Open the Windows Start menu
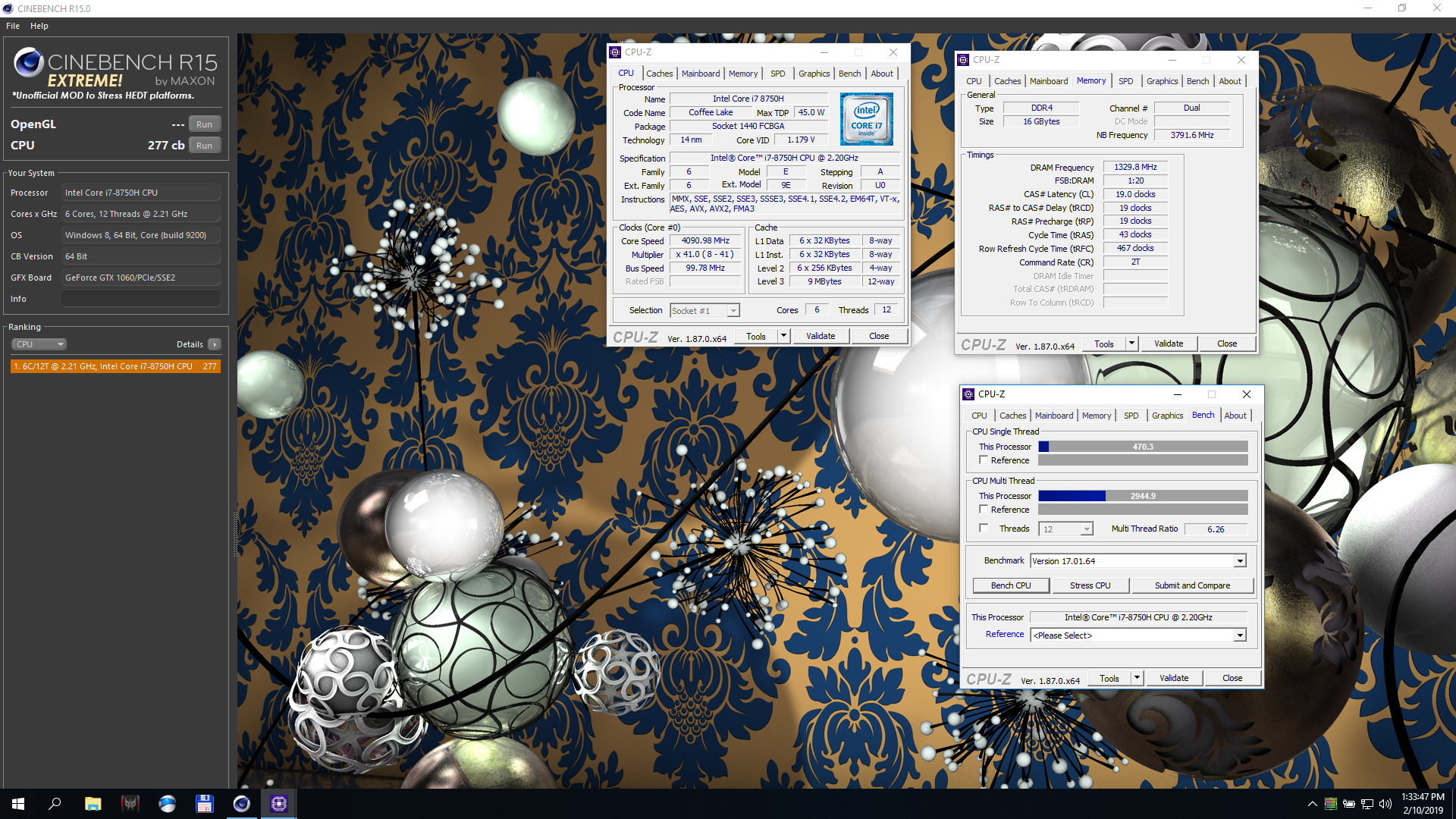1456x819 pixels. coord(18,804)
